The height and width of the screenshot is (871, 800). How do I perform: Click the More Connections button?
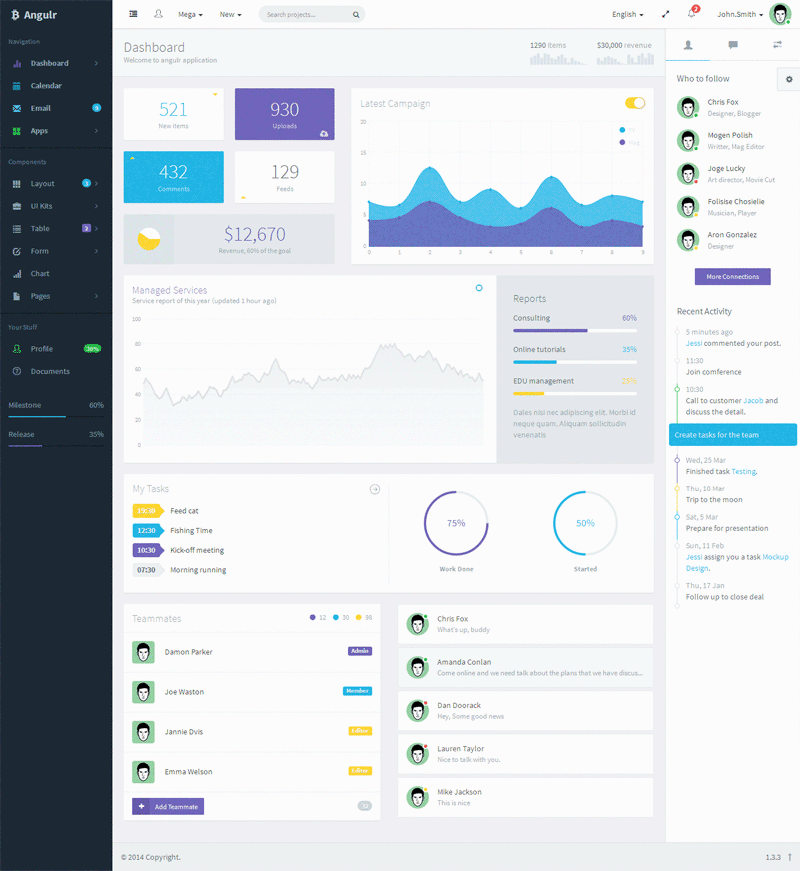pyautogui.click(x=733, y=276)
